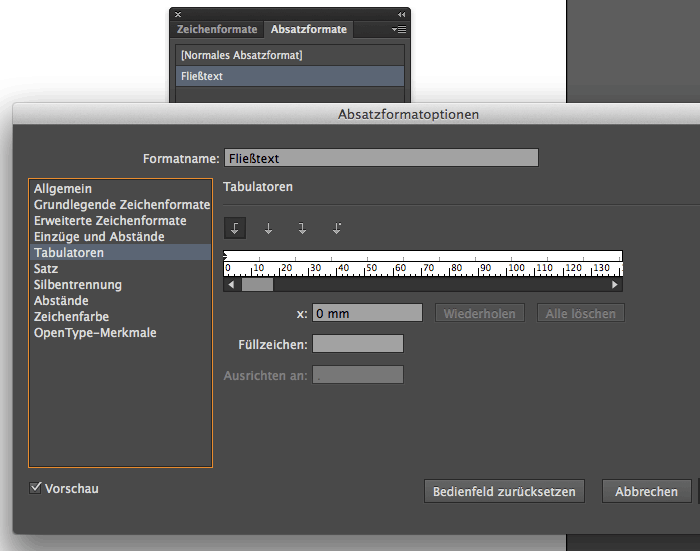
Task: Select the Tabulatoren category
Action: tap(120, 253)
